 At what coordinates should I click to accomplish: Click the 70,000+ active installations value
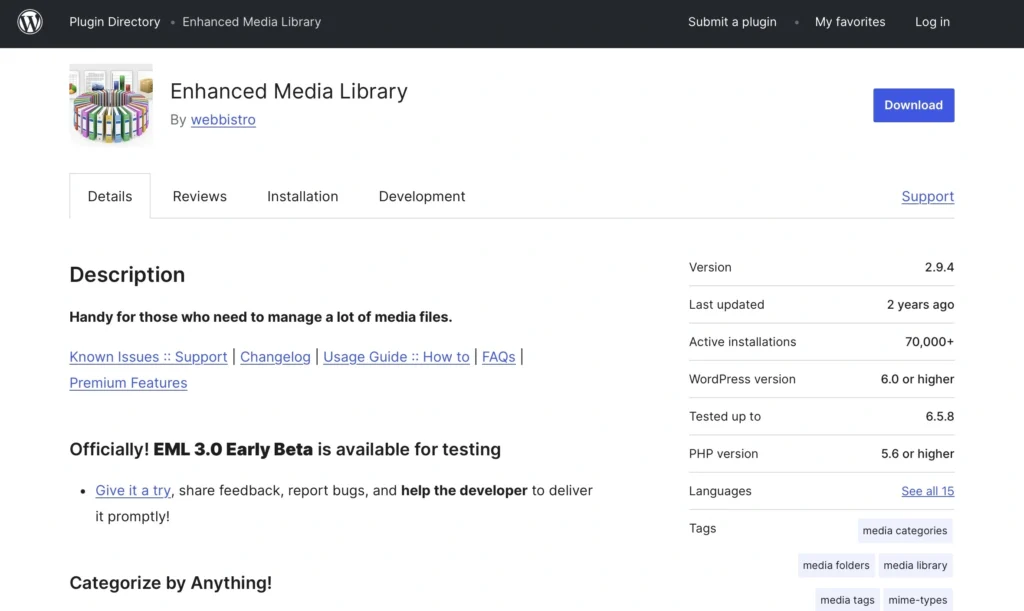pyautogui.click(x=929, y=341)
